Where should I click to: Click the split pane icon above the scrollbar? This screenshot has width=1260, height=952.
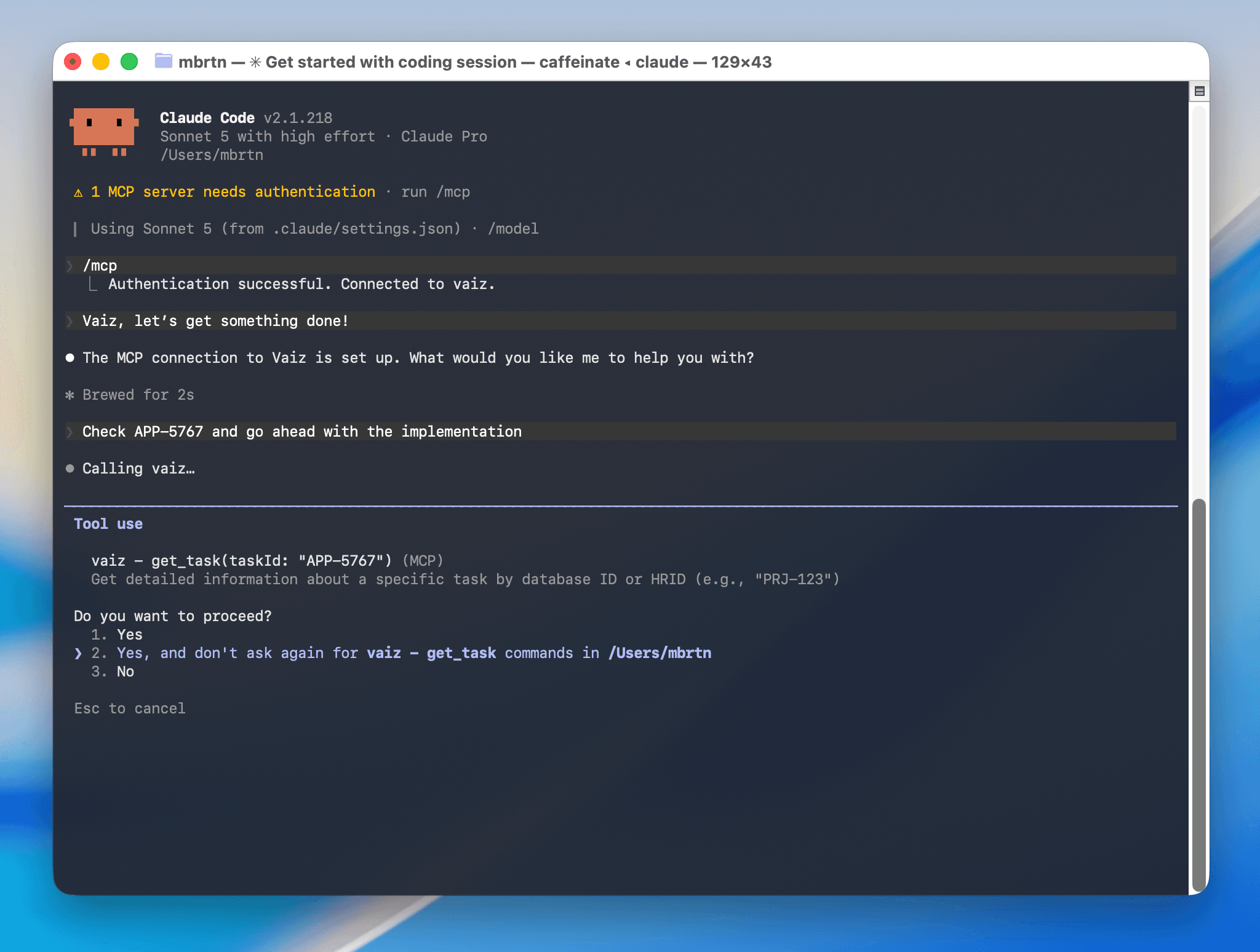1199,92
